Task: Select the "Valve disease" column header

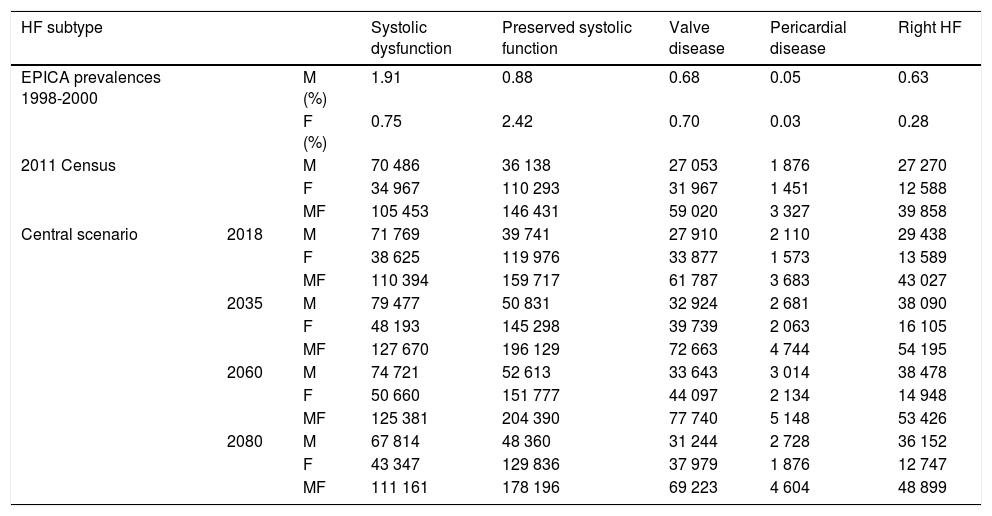Action: coord(697,37)
